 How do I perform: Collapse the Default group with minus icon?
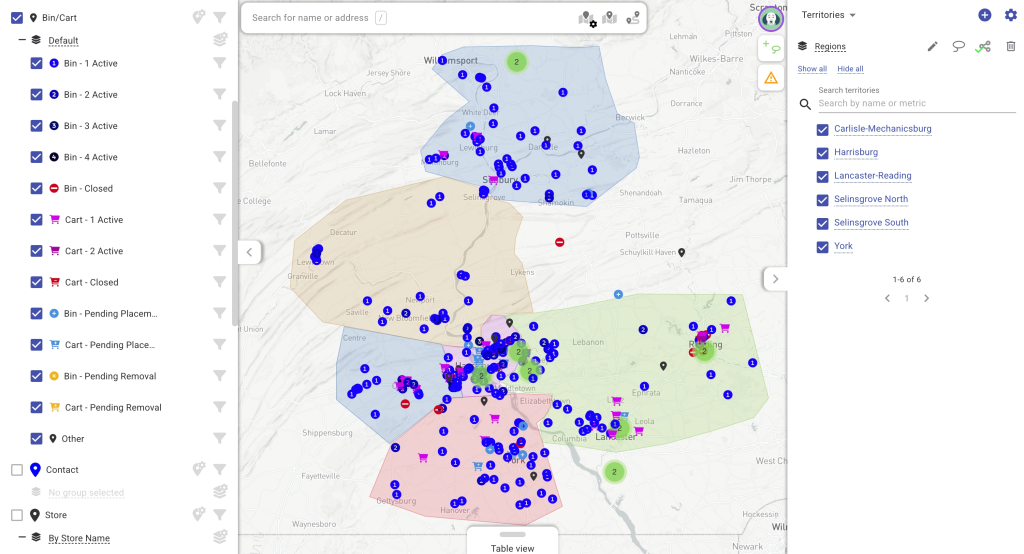tap(22, 40)
